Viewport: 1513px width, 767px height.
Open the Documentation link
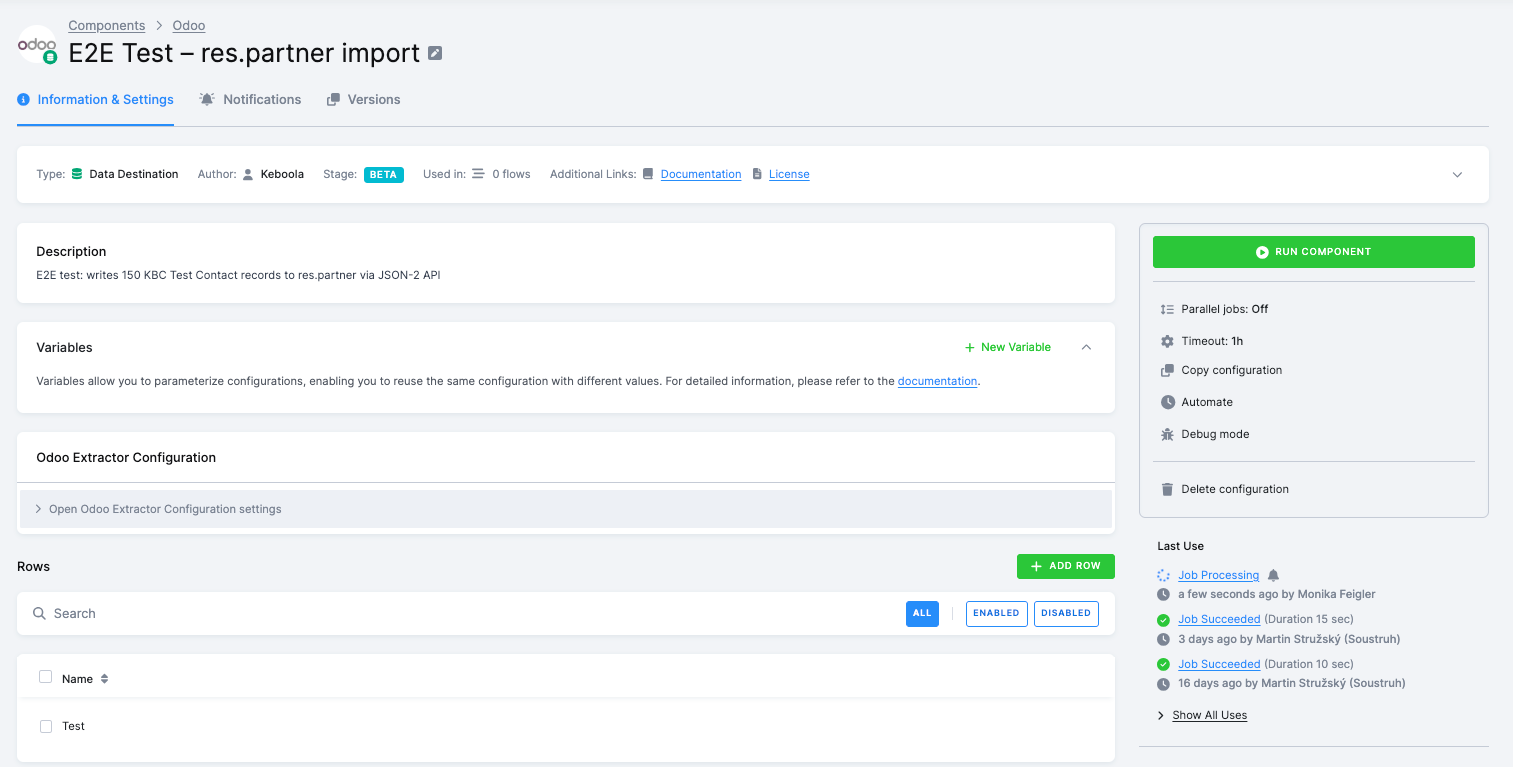[x=700, y=173]
